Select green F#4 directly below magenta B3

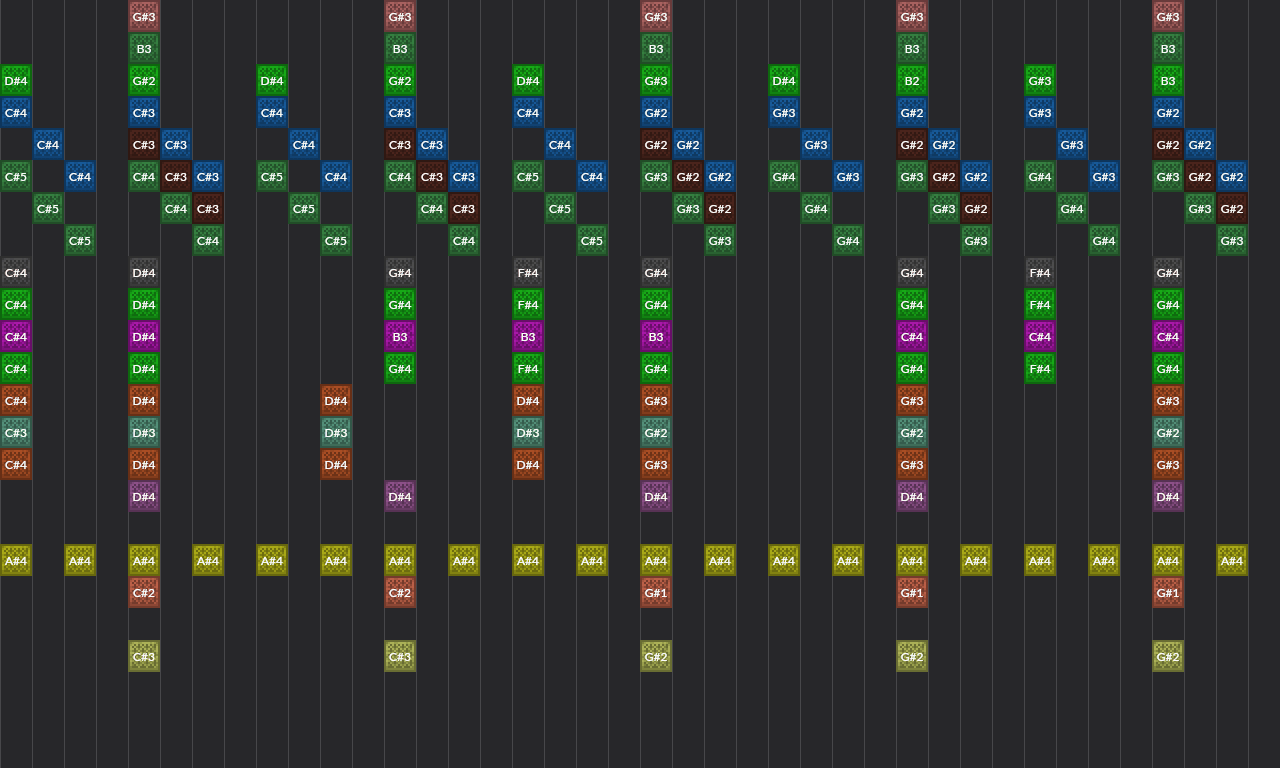click(x=528, y=369)
